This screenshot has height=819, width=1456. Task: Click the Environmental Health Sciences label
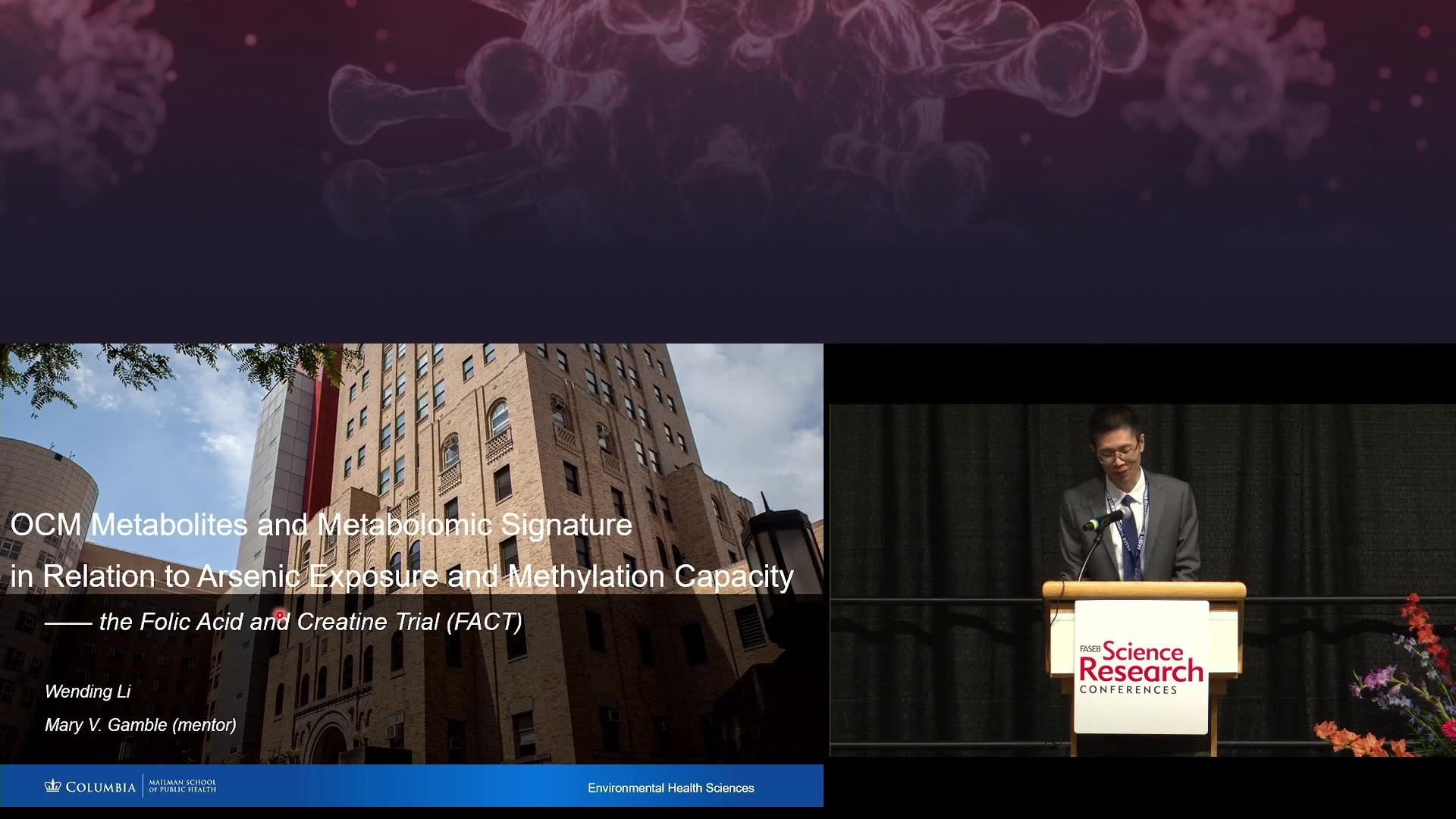pos(671,788)
